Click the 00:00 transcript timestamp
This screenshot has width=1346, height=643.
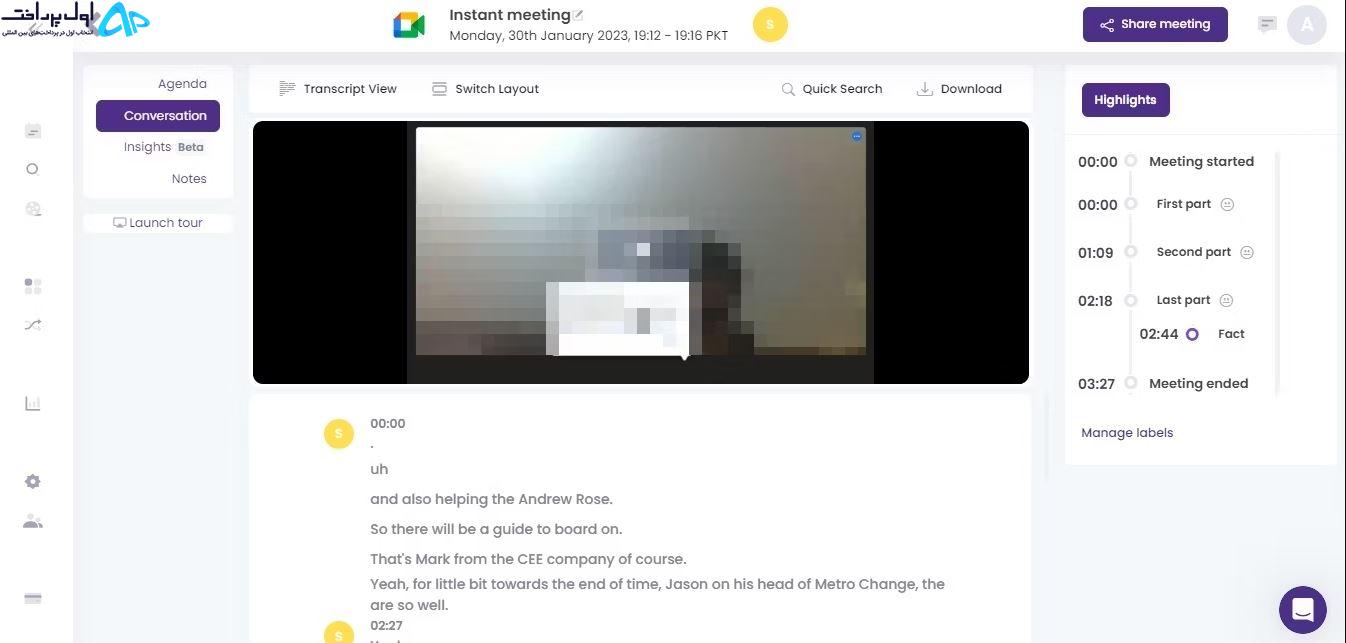[x=388, y=423]
